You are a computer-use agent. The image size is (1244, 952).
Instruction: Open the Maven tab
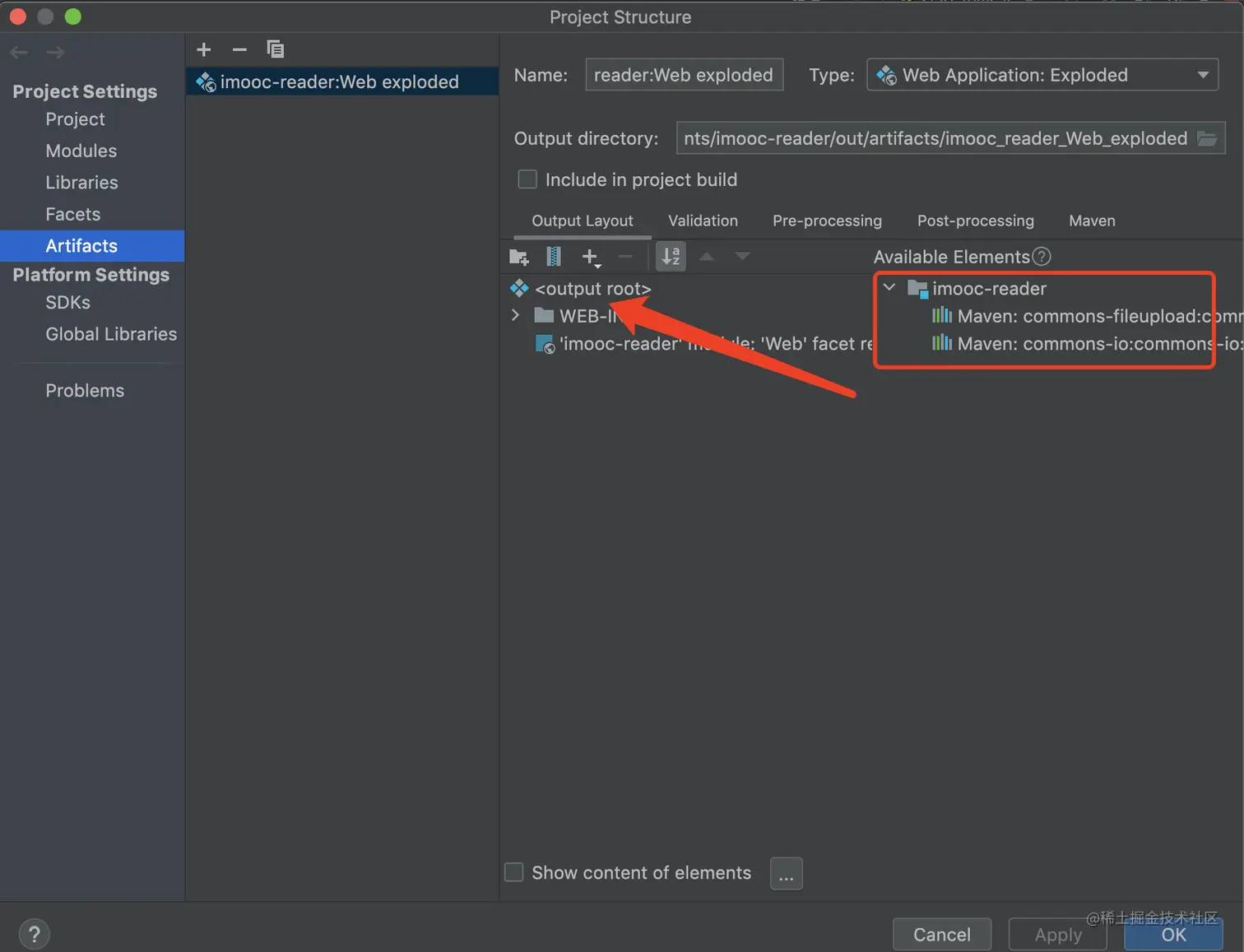[x=1093, y=221]
